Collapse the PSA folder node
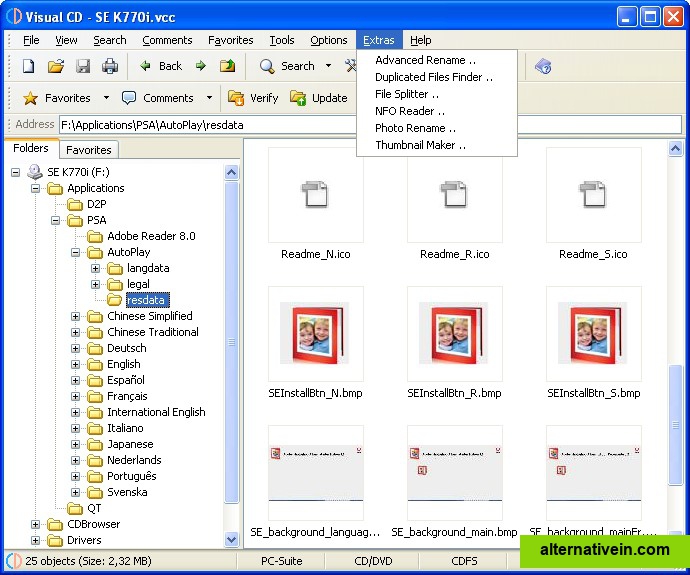This screenshot has height=575, width=690. [55, 220]
